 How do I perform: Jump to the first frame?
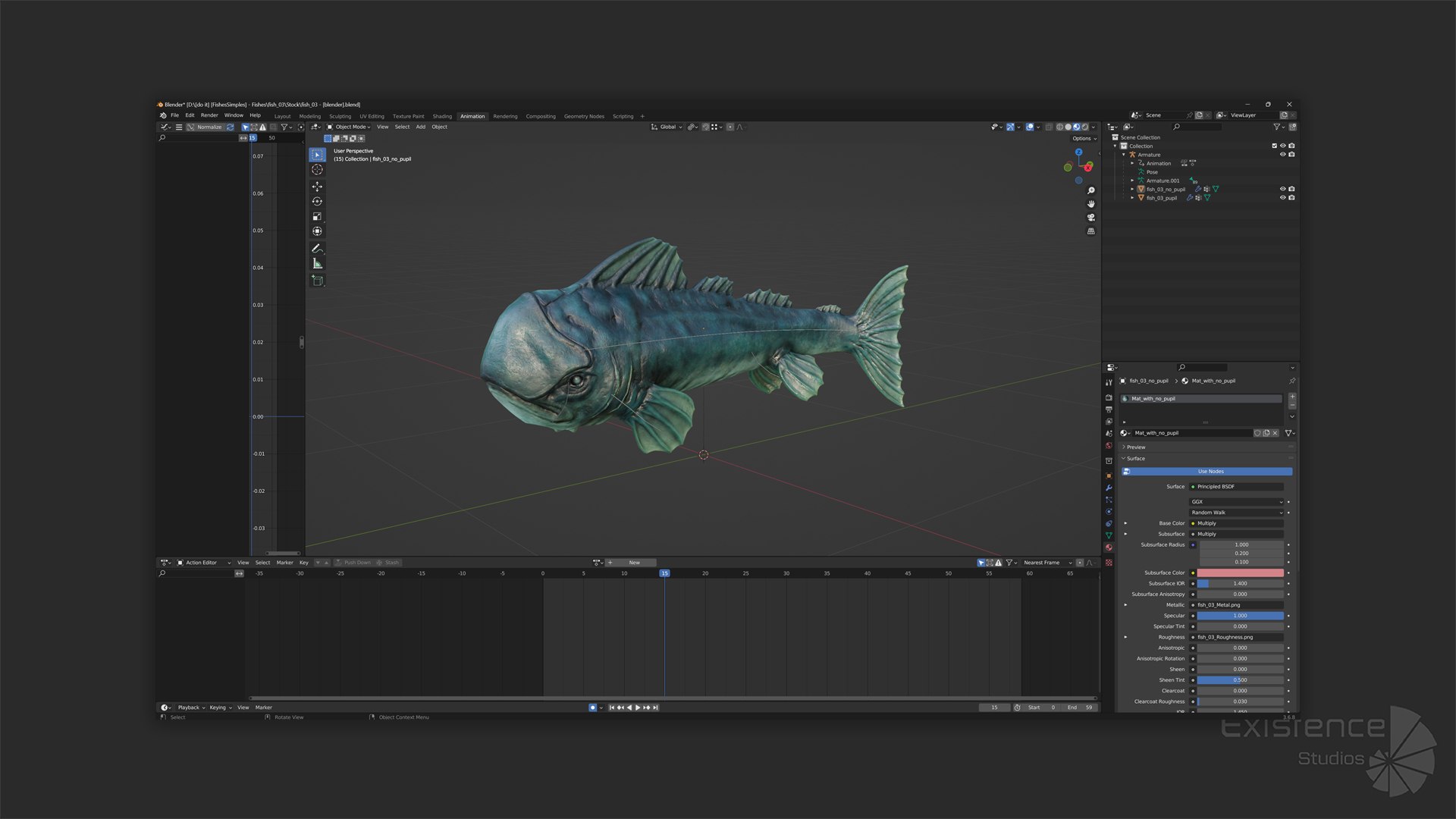point(612,708)
